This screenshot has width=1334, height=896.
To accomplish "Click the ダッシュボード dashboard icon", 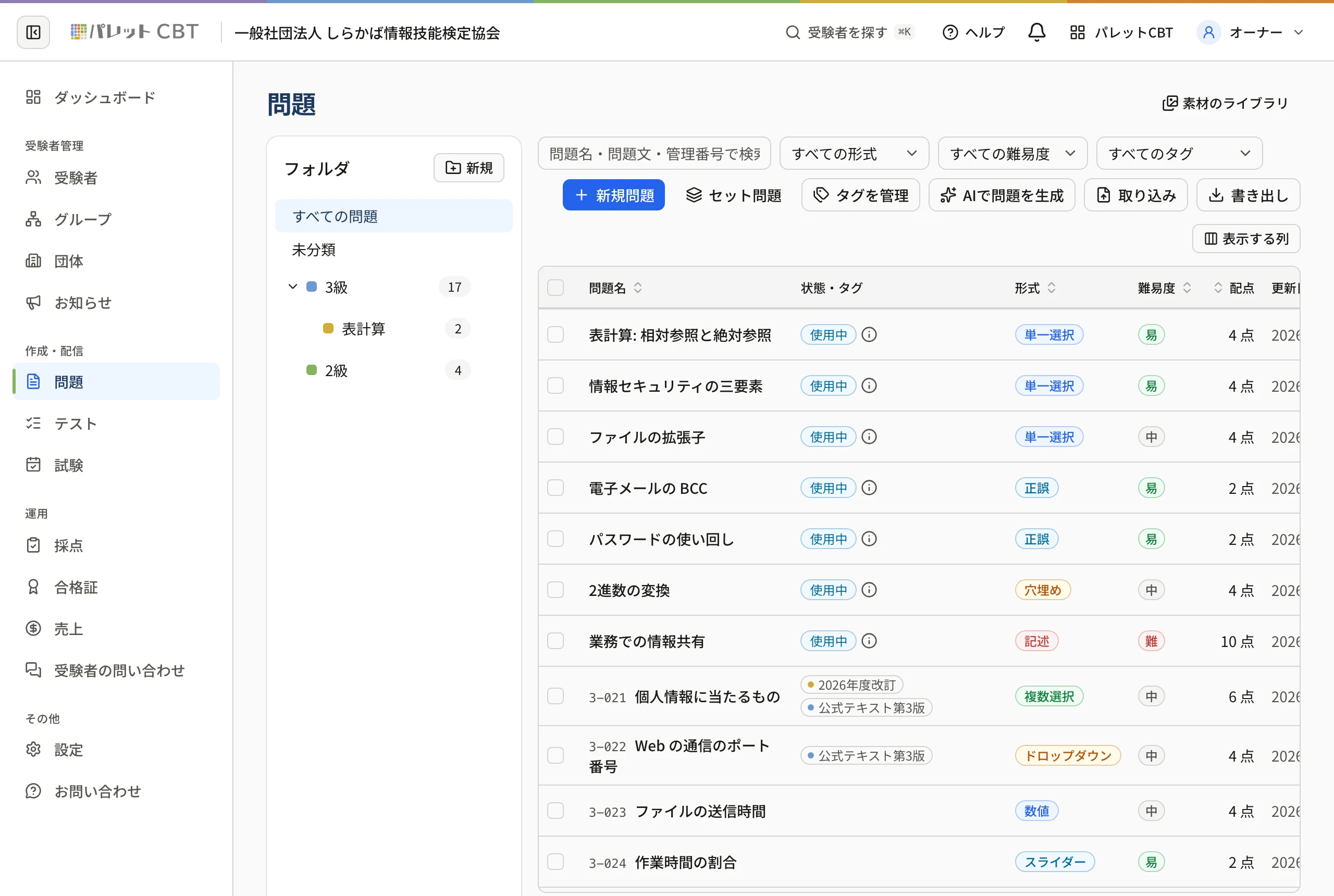I will coord(33,97).
